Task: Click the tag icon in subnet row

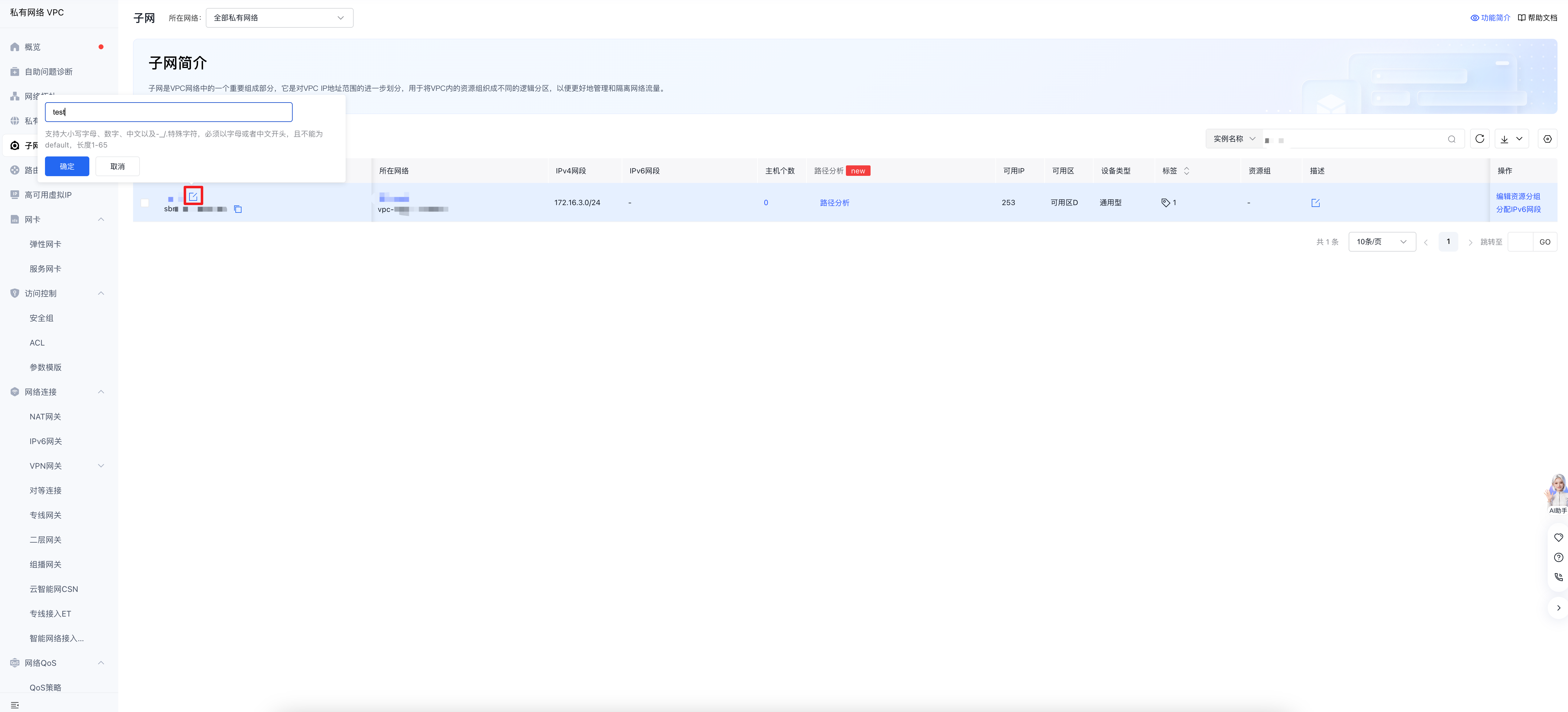Action: pos(1165,203)
